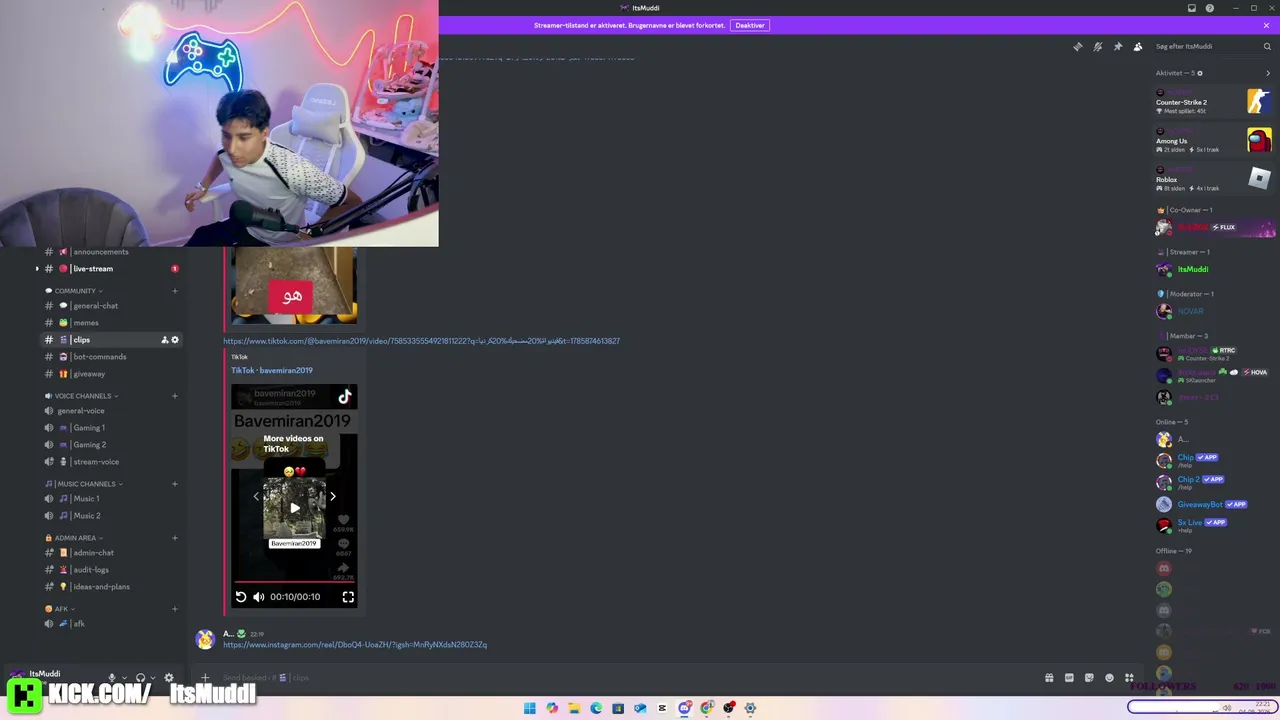Image resolution: width=1280 pixels, height=720 pixels.
Task: Join the general-voice channel
Action: point(111,411)
